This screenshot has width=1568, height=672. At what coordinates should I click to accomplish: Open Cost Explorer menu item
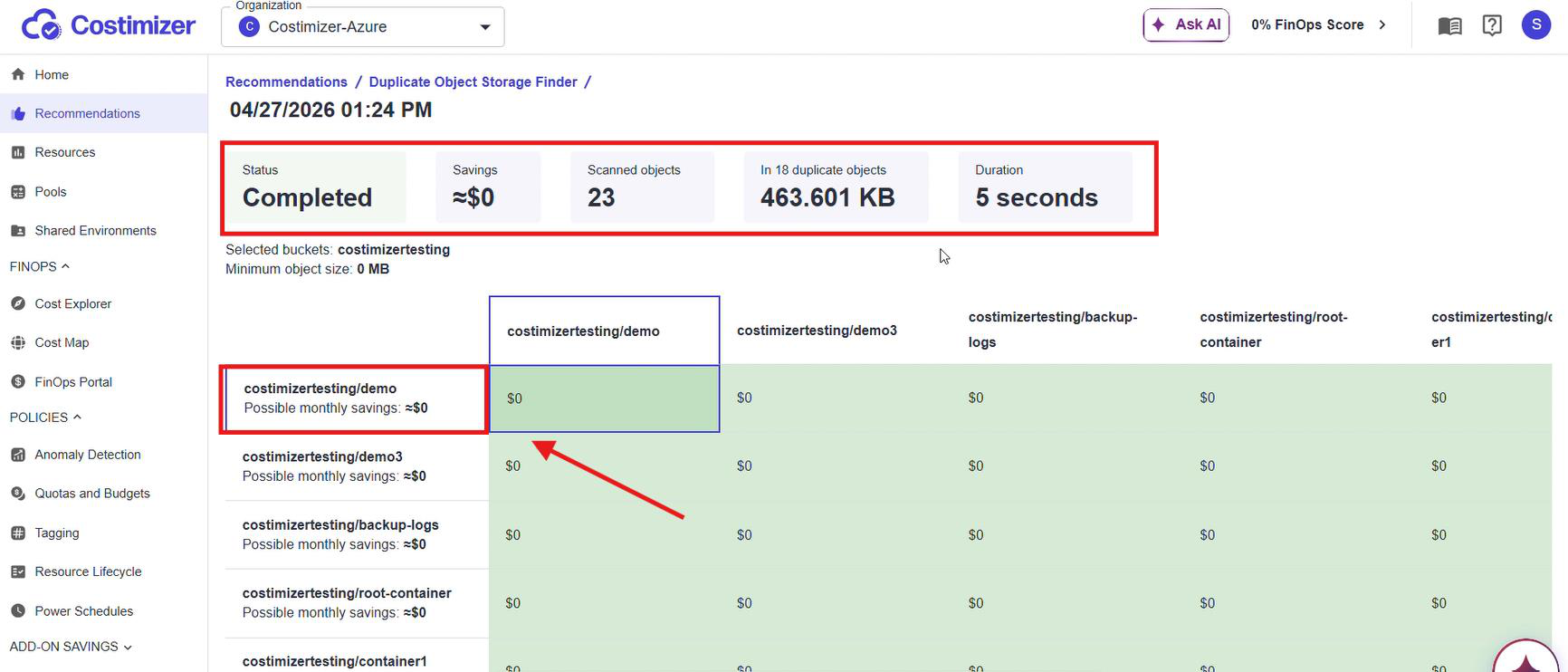tap(103, 303)
